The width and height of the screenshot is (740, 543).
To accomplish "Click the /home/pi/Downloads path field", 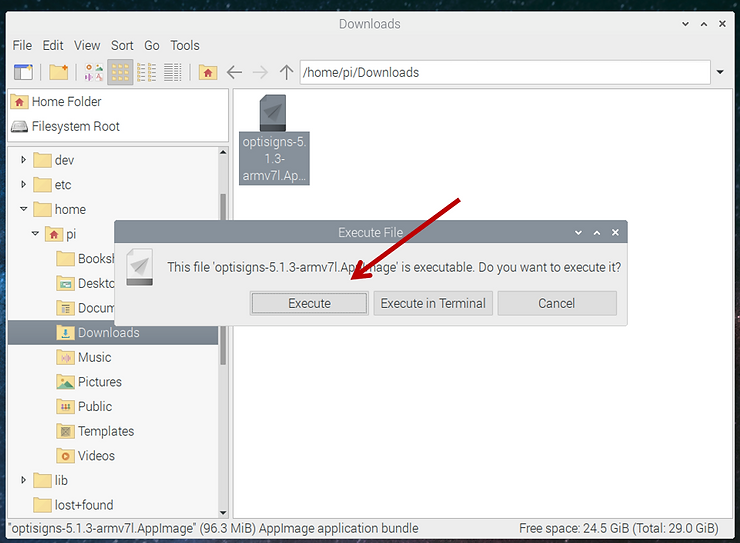I will [505, 72].
